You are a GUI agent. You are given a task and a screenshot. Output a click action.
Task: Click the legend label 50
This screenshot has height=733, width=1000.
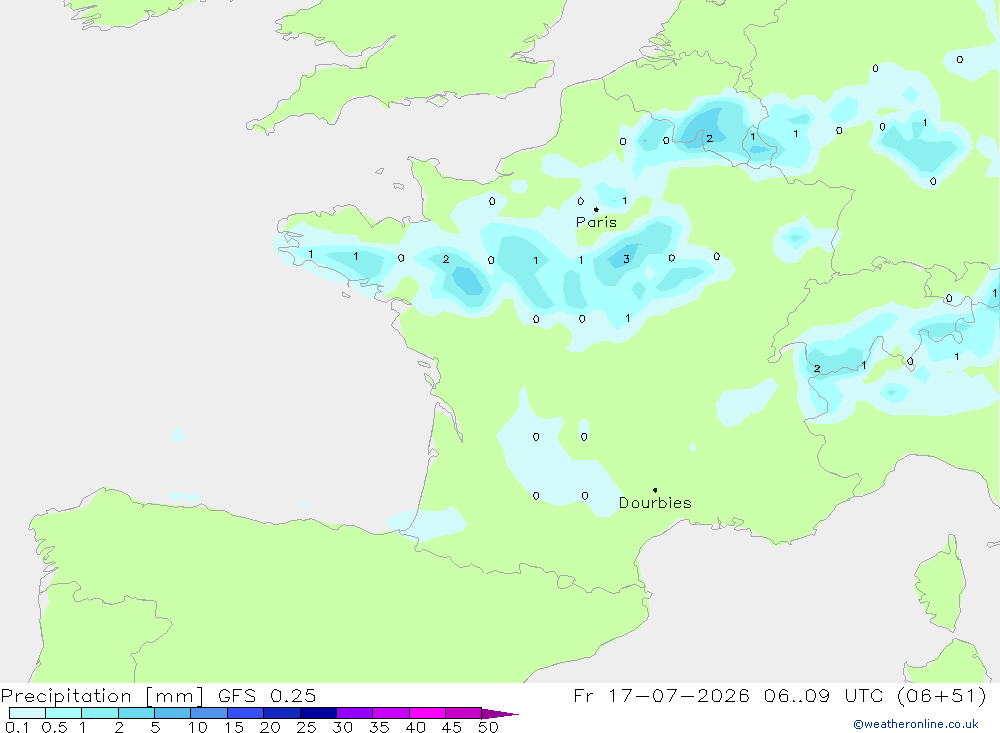click(x=489, y=727)
